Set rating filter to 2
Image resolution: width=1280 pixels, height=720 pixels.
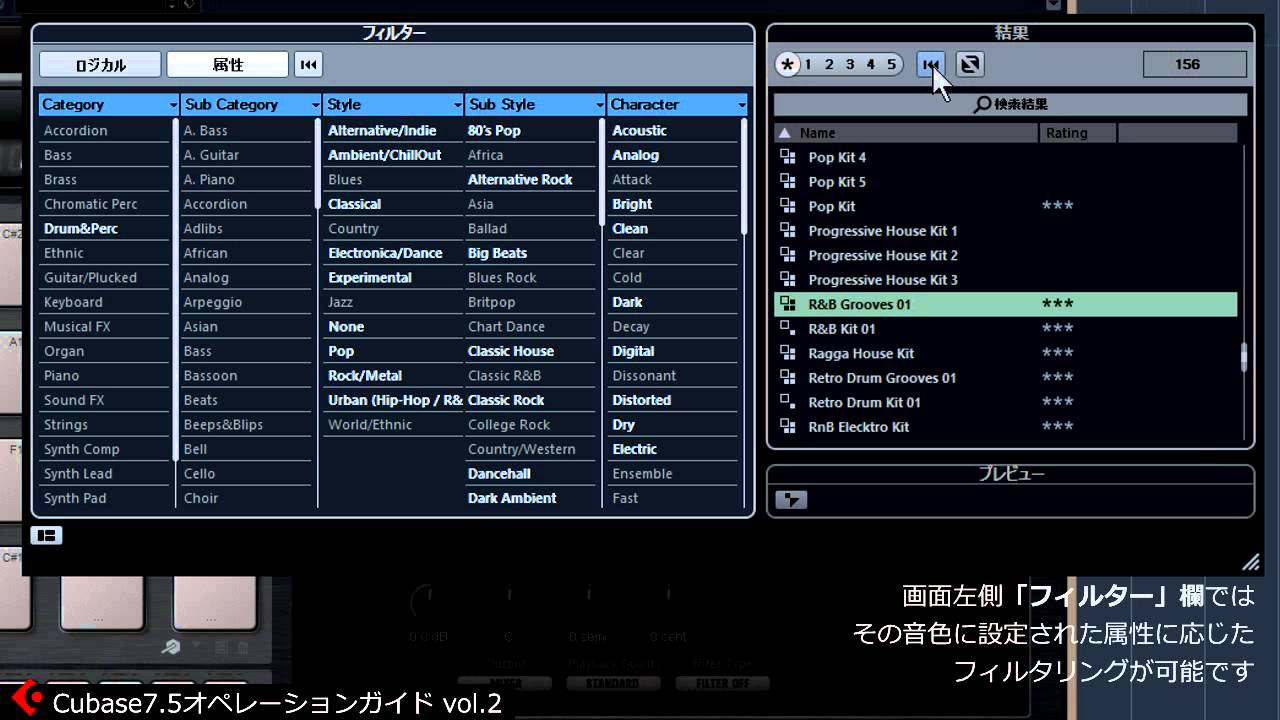pyautogui.click(x=829, y=65)
